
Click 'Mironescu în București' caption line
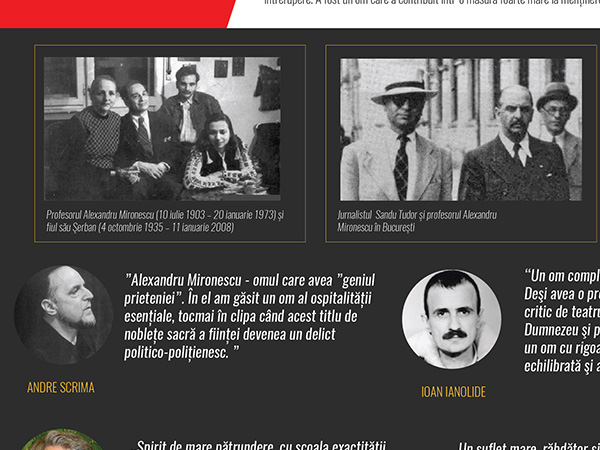pyautogui.click(x=377, y=228)
